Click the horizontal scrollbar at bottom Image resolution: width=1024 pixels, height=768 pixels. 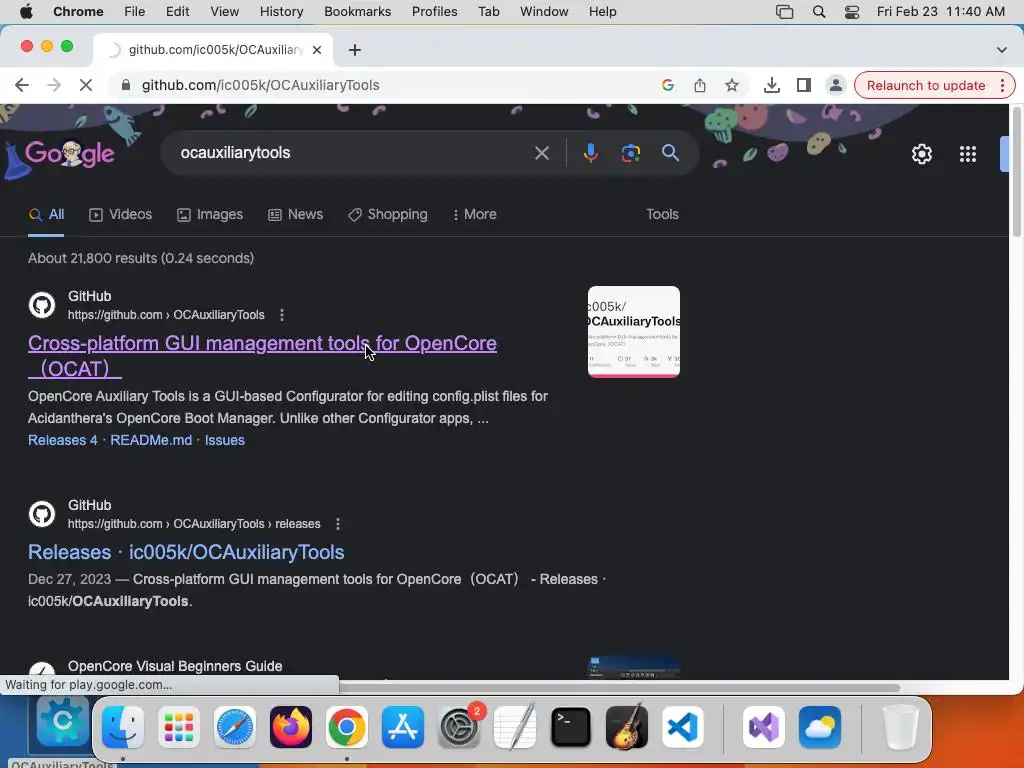click(619, 688)
